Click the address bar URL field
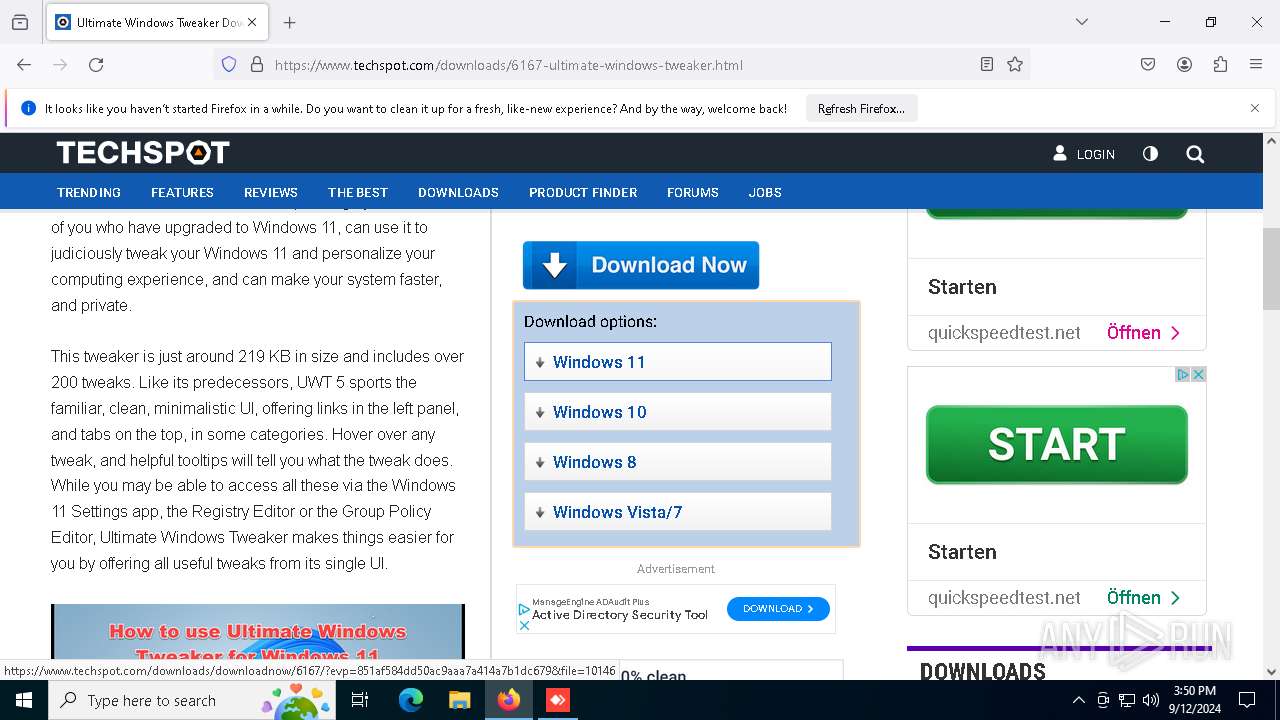Image resolution: width=1280 pixels, height=720 pixels. click(x=620, y=65)
